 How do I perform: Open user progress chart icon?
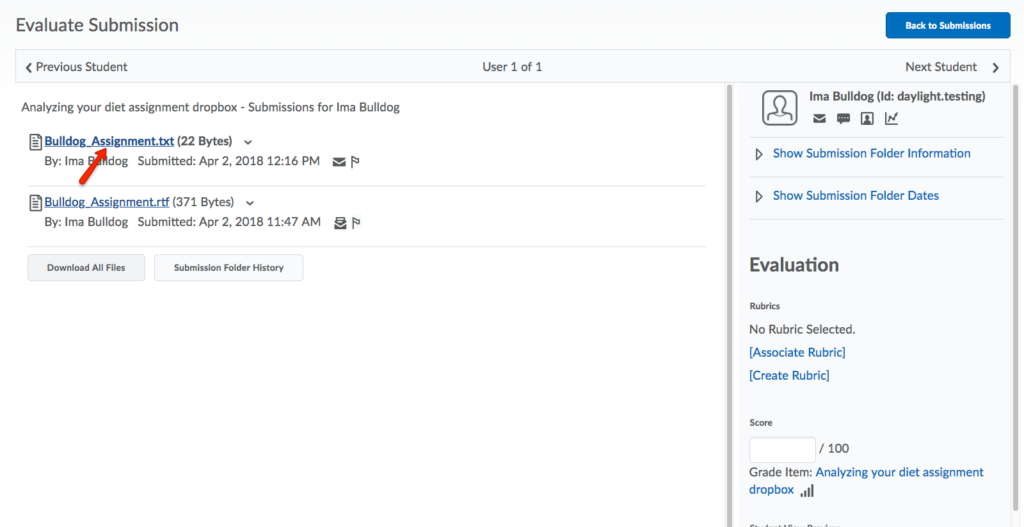pos(891,119)
